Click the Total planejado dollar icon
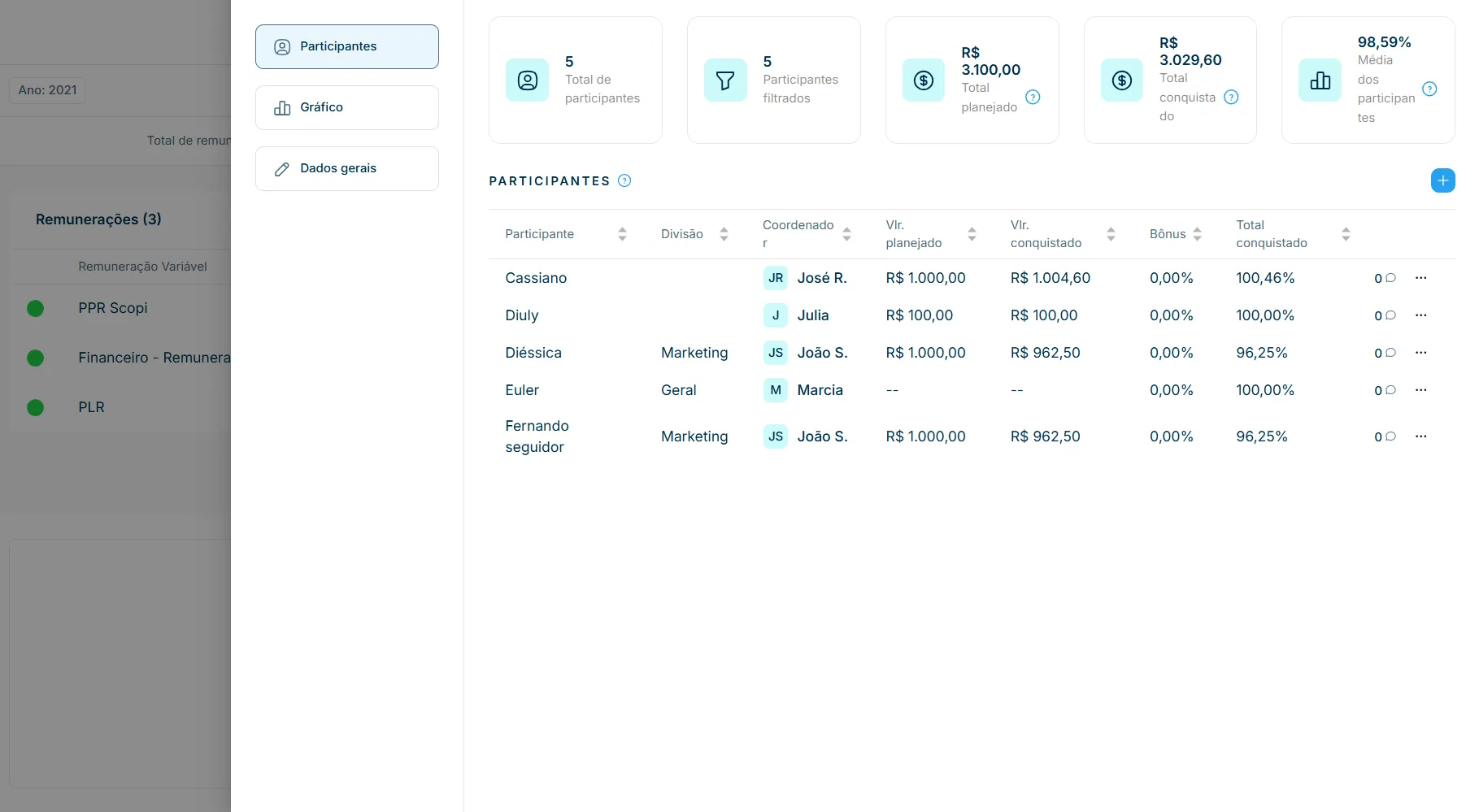The image size is (1479, 812). coord(924,80)
